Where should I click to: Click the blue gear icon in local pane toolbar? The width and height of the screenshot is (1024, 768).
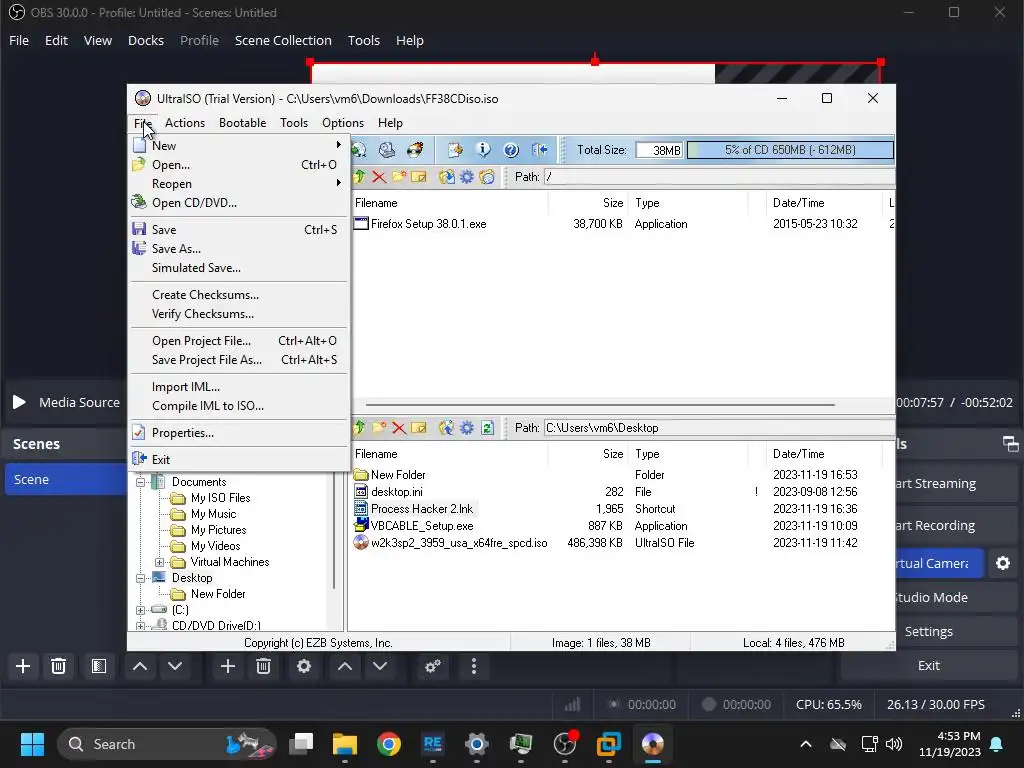click(467, 428)
